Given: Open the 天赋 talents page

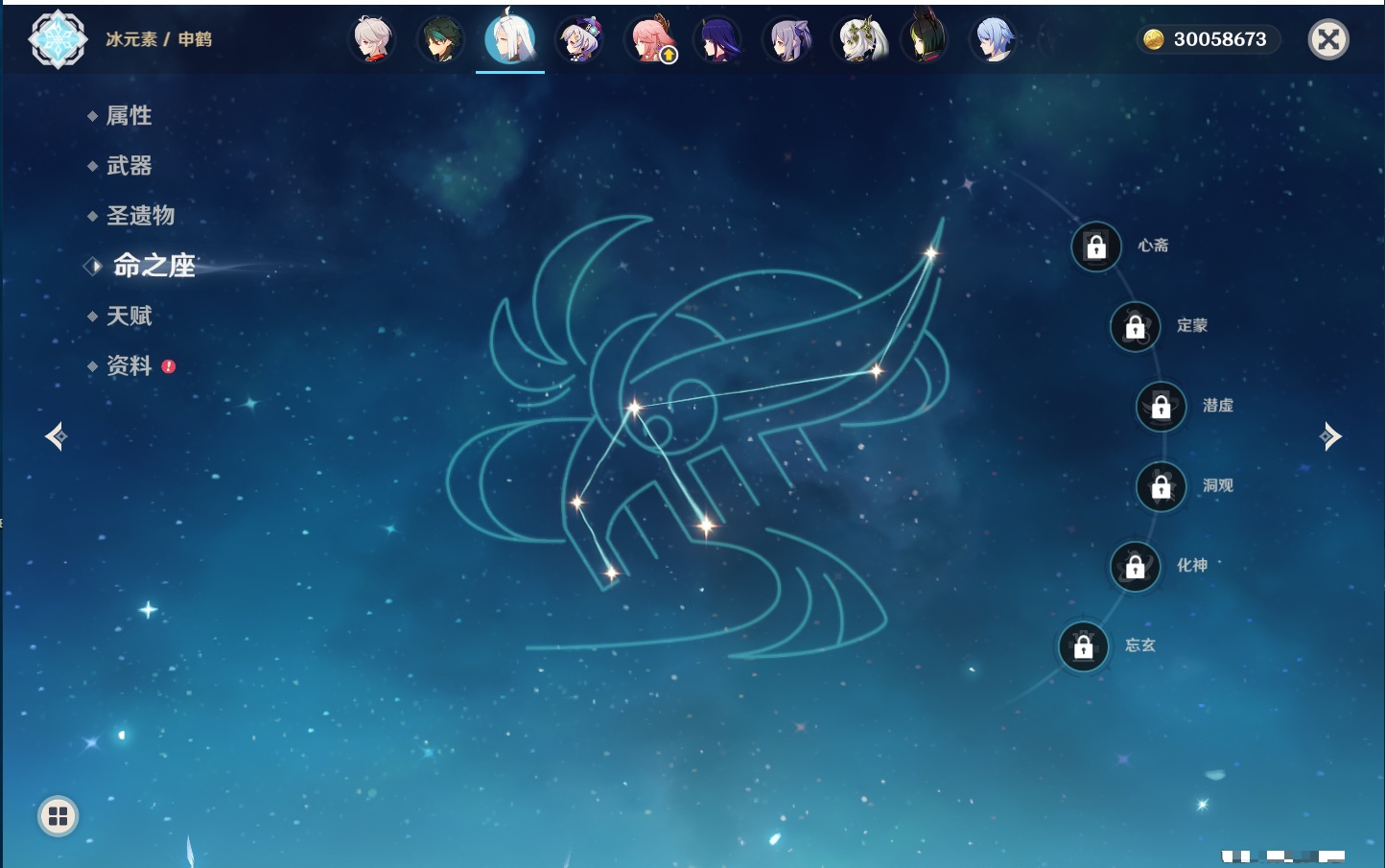Looking at the screenshot, I should (x=129, y=316).
